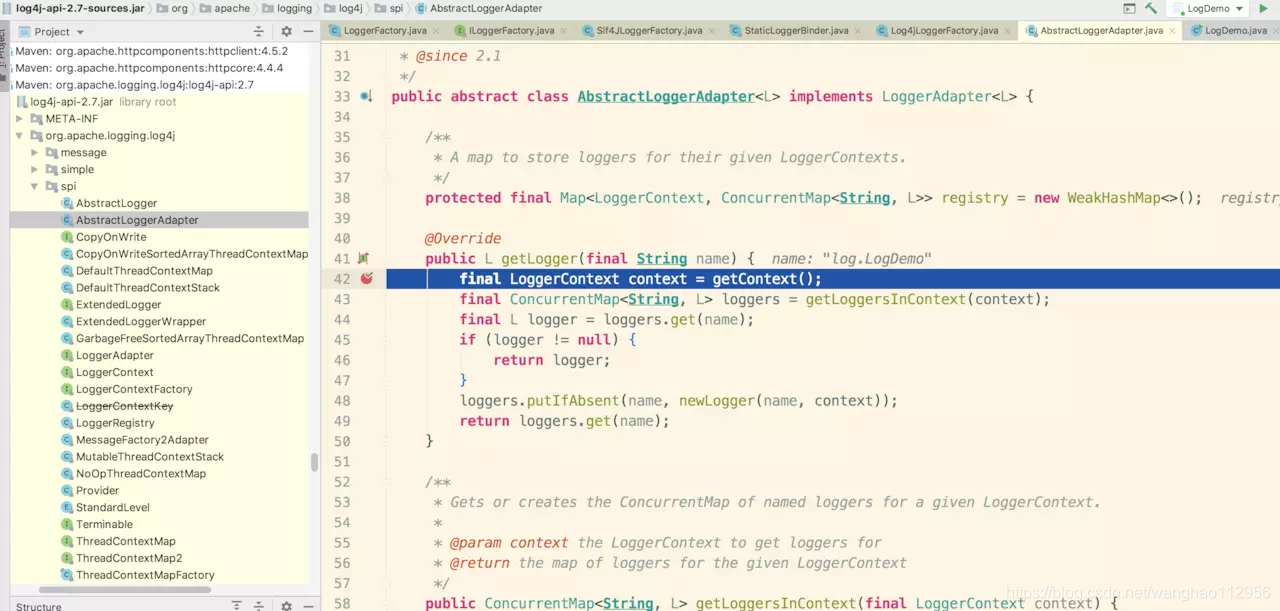1280x611 pixels.
Task: Click the window layout icon beside the hammer
Action: point(1129,8)
